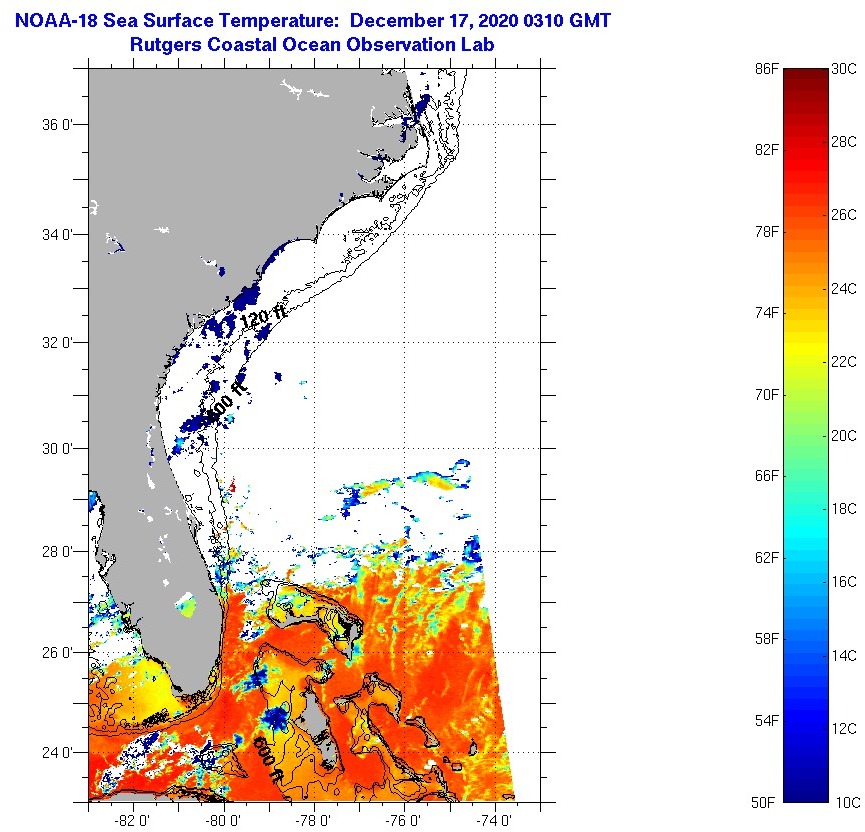Click the 26 0' latitude label

click(57, 653)
